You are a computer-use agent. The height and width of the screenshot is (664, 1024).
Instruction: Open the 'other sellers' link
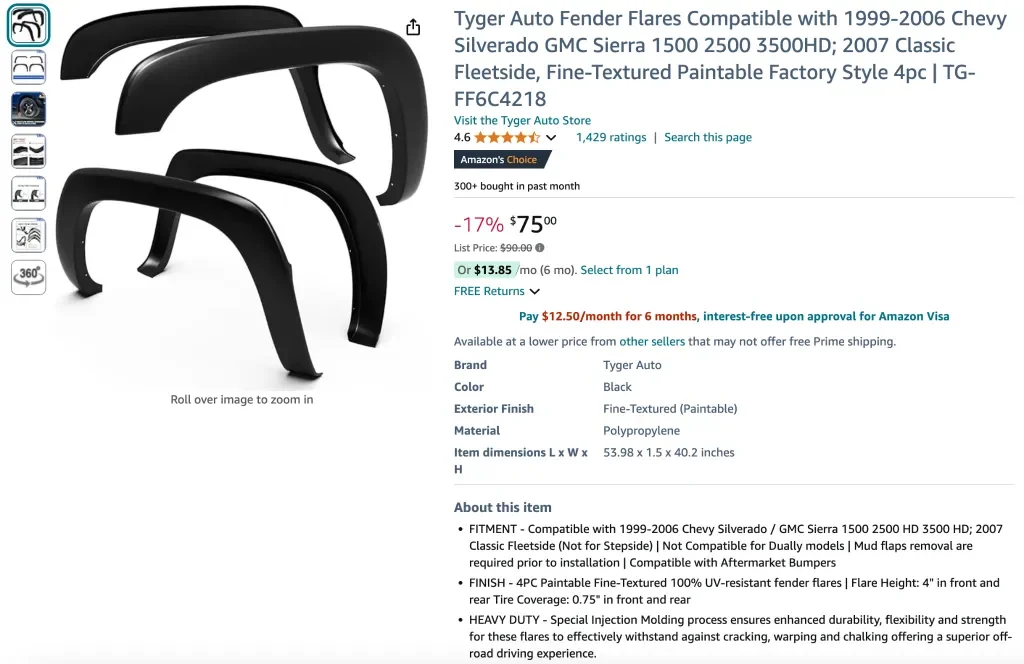click(x=652, y=342)
